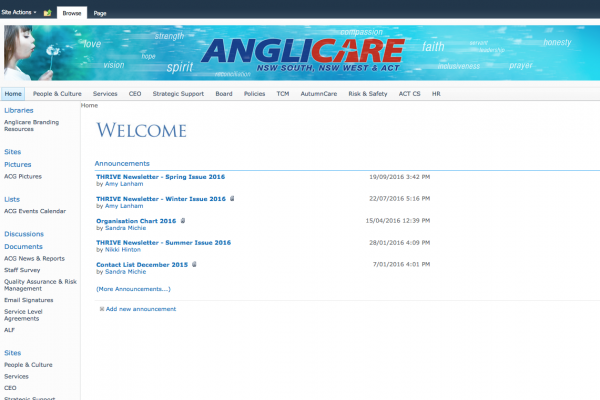Select the Home navigation tab
The width and height of the screenshot is (600, 400).
(x=13, y=94)
